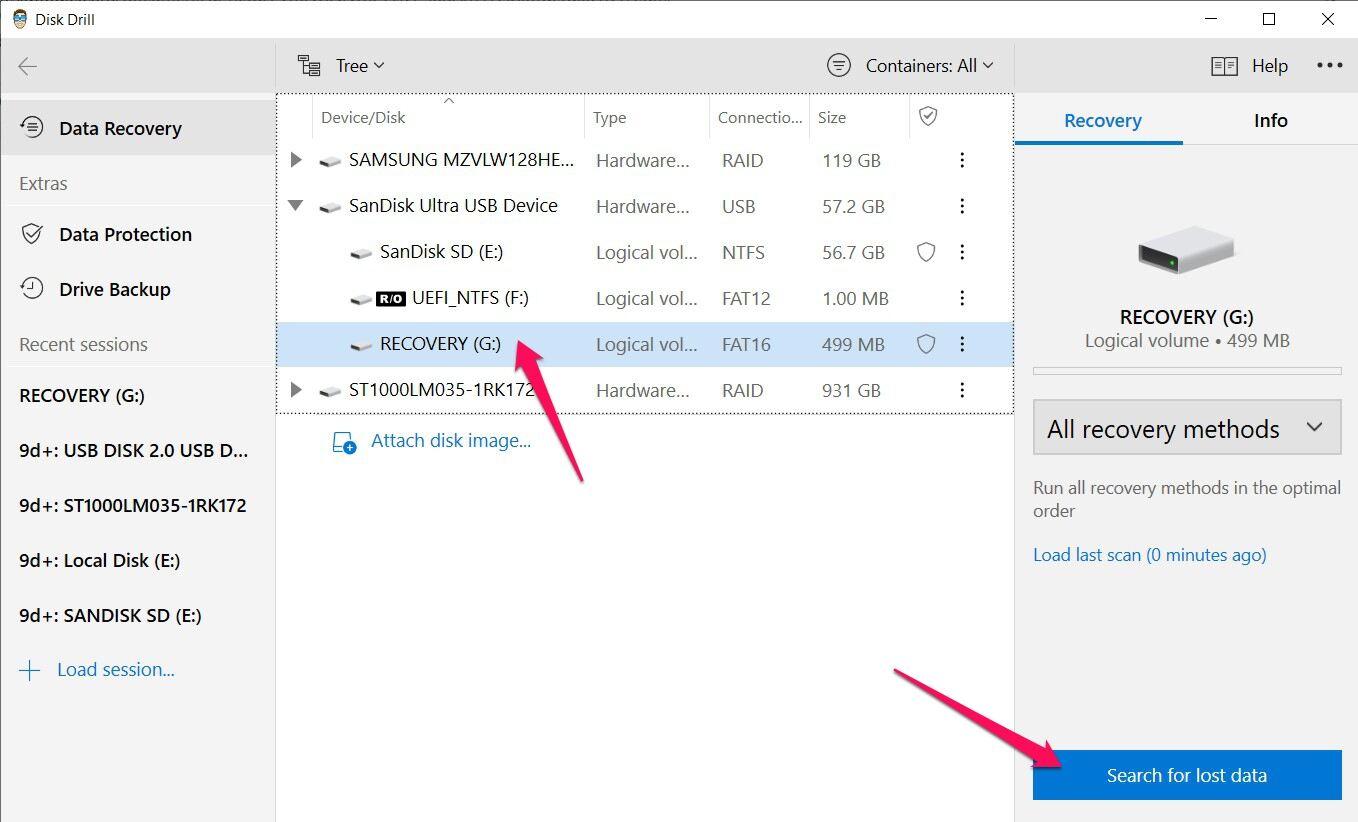
Task: Sort by the protection shield column header
Action: tap(928, 117)
